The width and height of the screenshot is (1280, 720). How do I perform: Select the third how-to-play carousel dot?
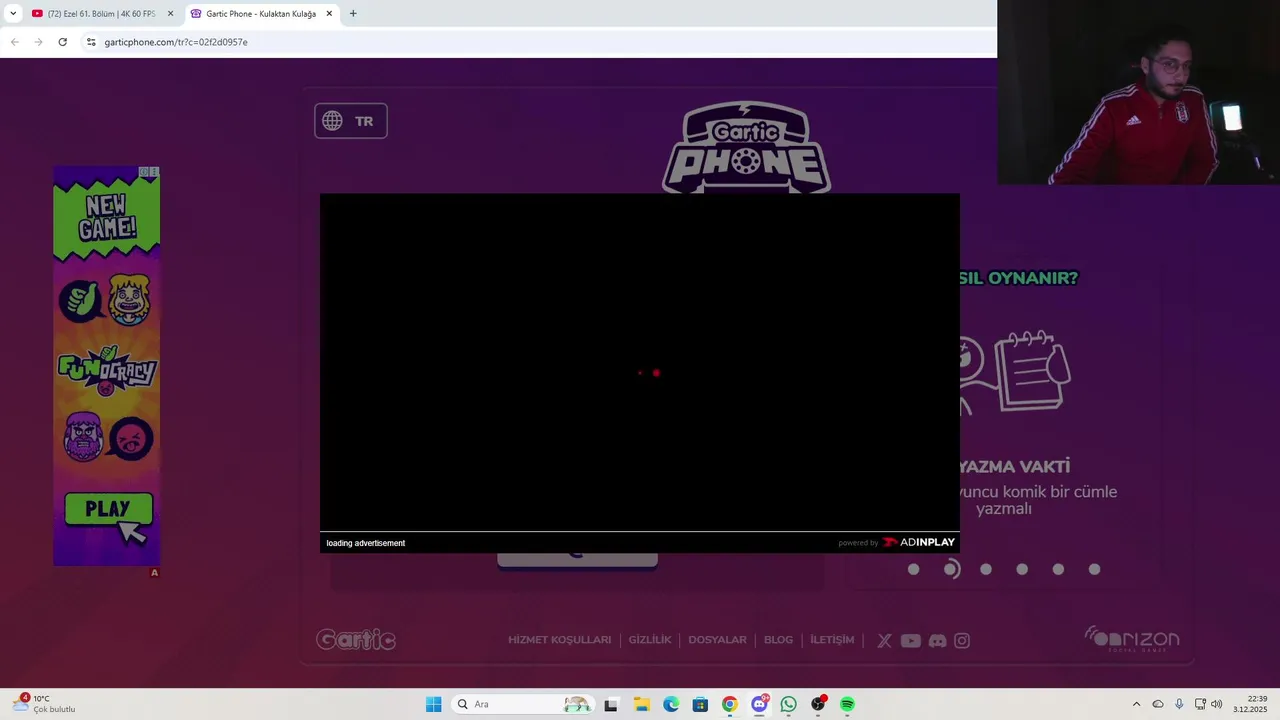point(986,569)
